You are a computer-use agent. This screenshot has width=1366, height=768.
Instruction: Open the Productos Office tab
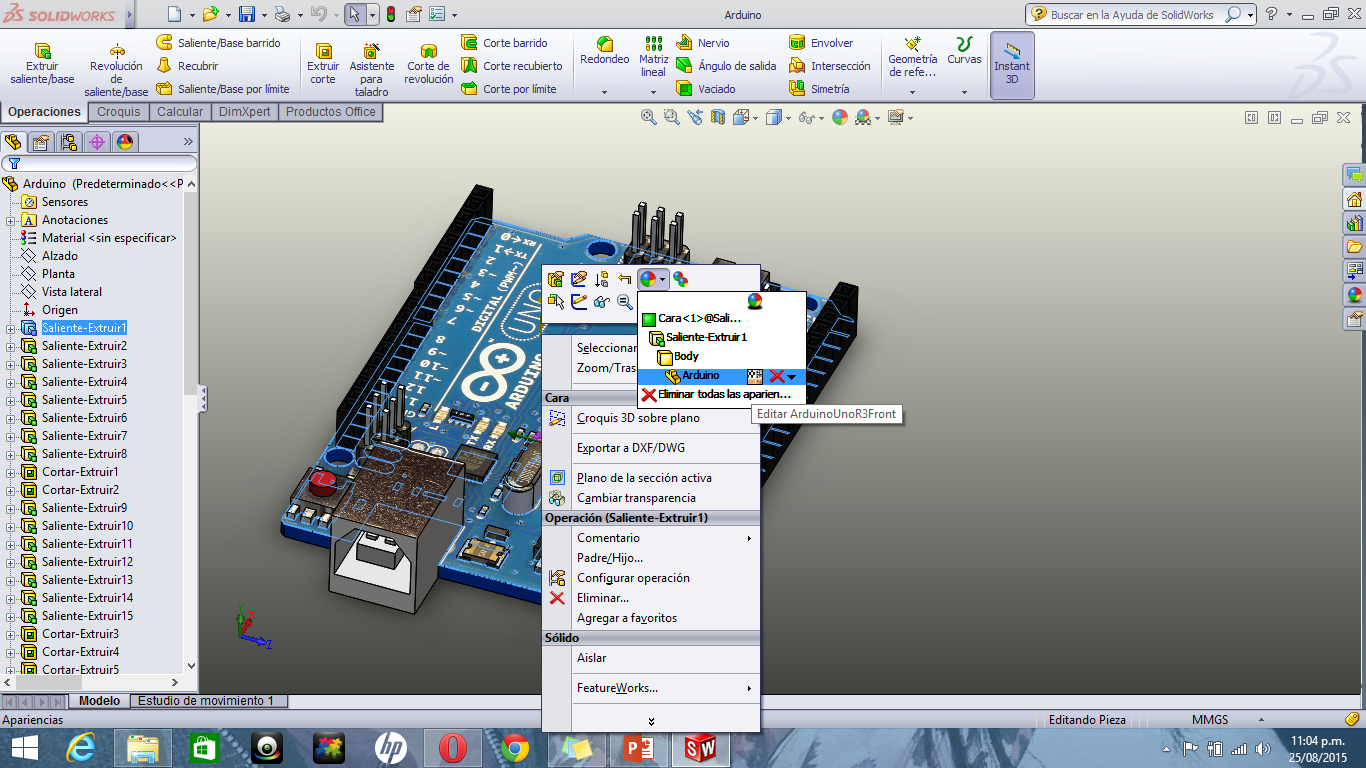(x=331, y=112)
